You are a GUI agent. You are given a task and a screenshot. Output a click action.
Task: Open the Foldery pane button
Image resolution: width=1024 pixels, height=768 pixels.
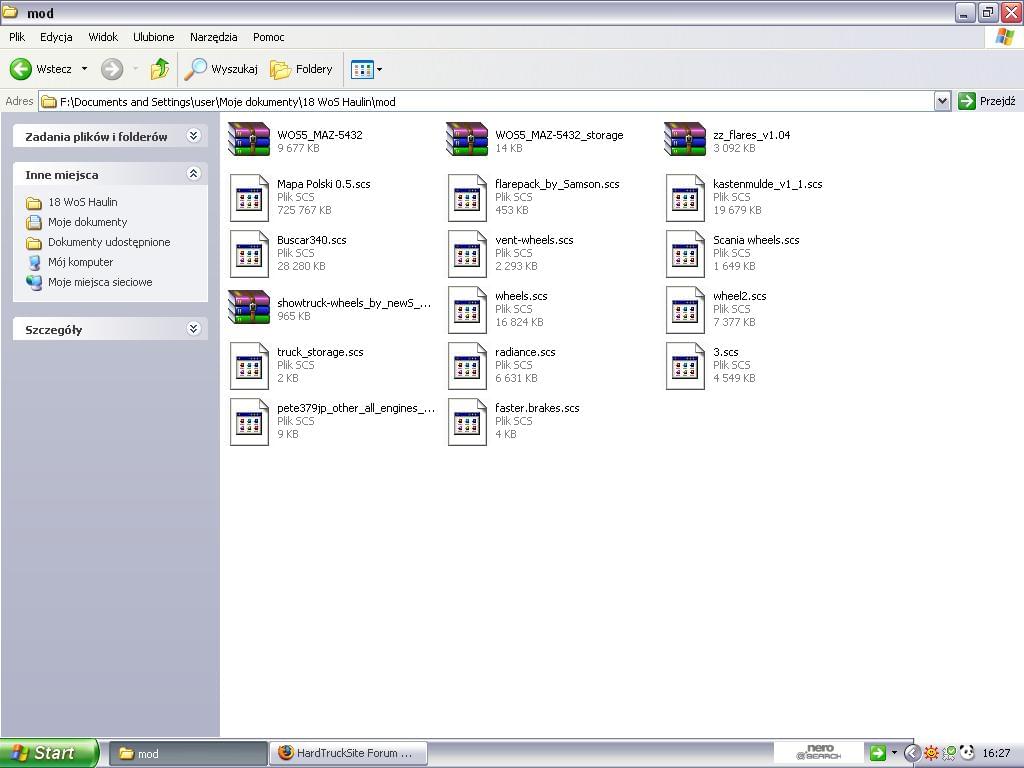[x=301, y=69]
